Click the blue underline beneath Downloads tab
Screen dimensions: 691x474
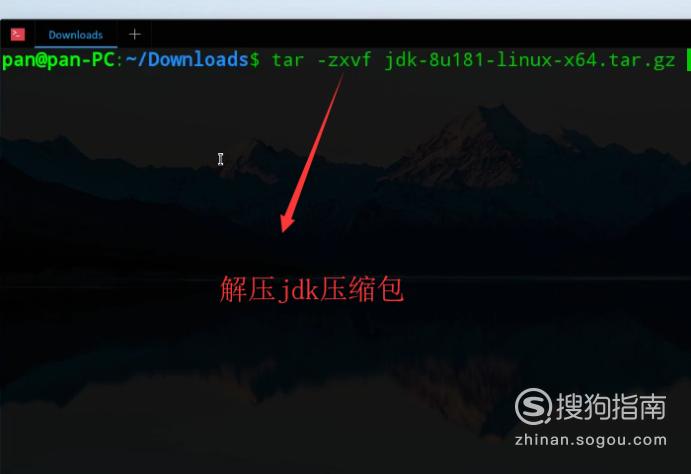pos(76,46)
